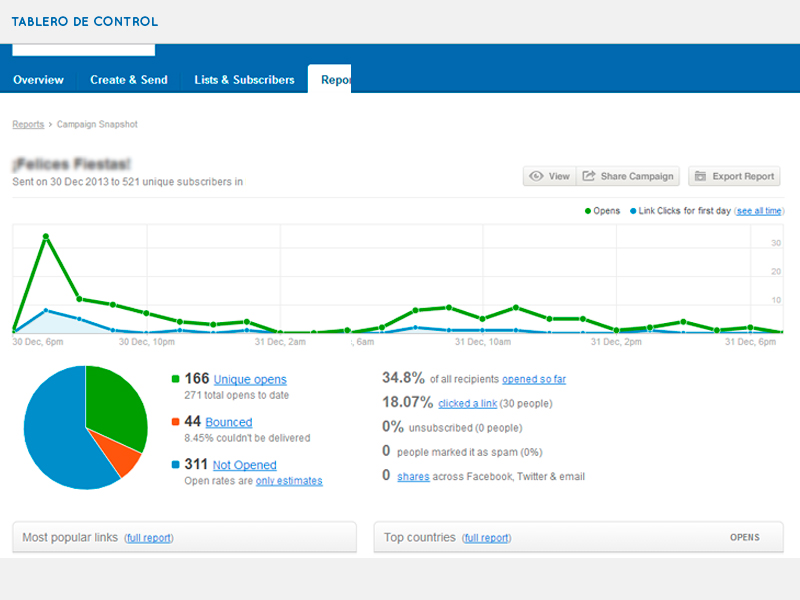The image size is (800, 600).
Task: Click the share arrow icon on Share Campaign
Action: click(589, 176)
